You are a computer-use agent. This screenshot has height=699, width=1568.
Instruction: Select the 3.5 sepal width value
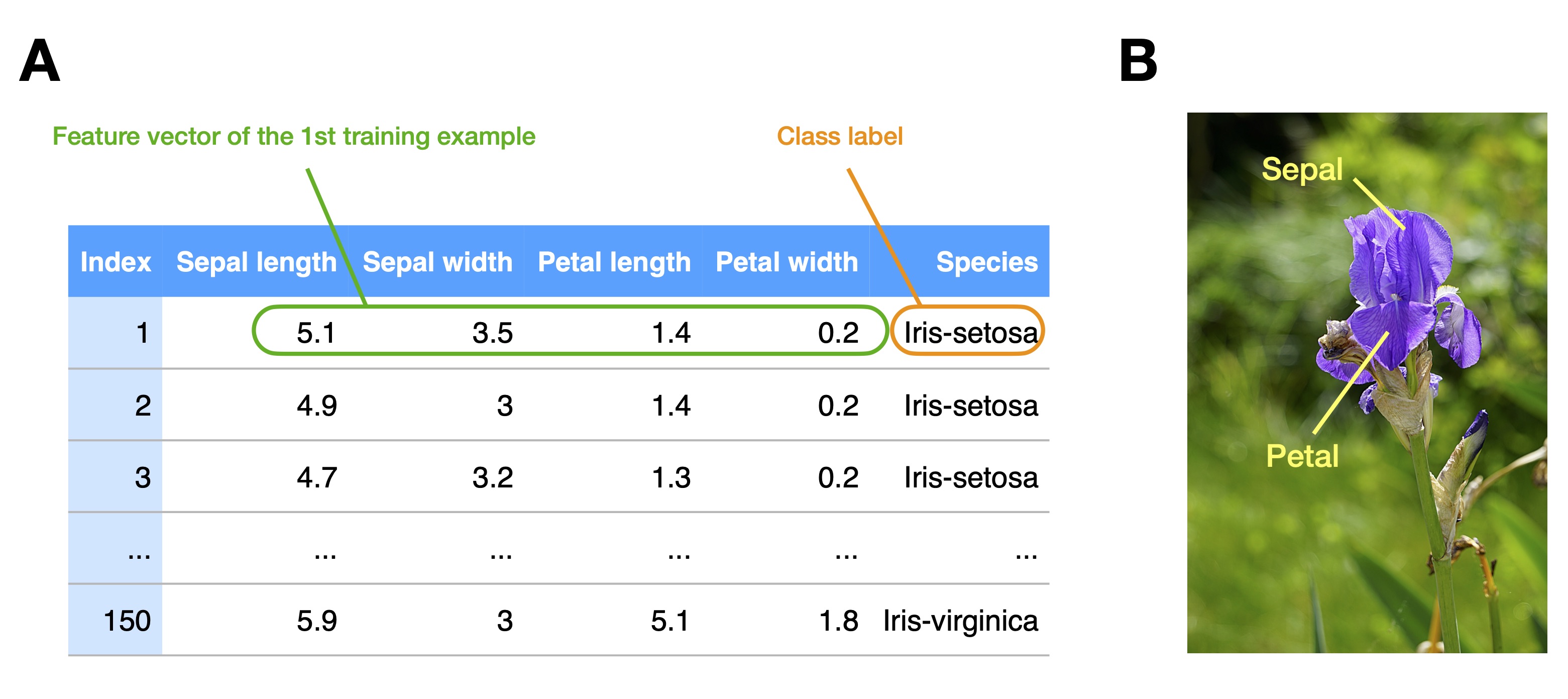pyautogui.click(x=492, y=333)
